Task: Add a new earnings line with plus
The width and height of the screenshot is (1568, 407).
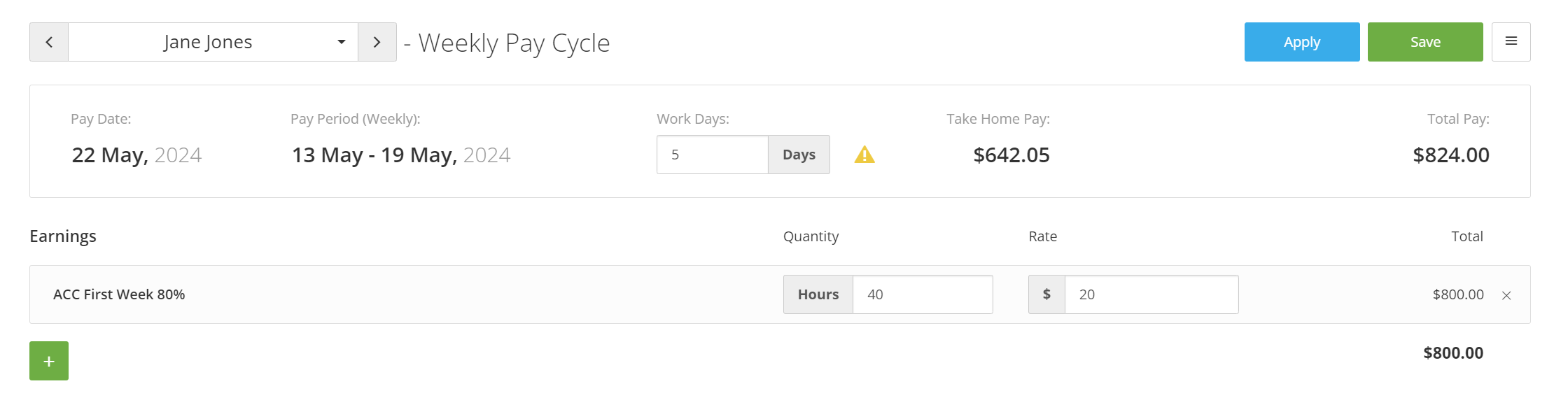Action: click(49, 361)
